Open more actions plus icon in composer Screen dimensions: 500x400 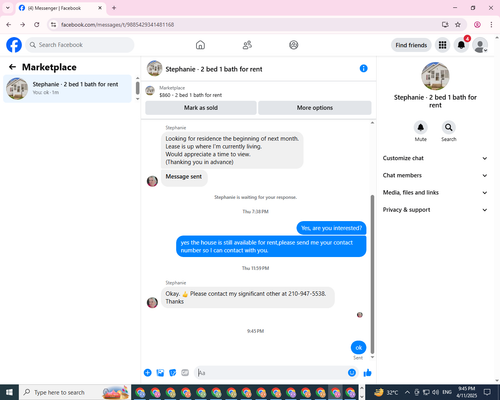148,373
